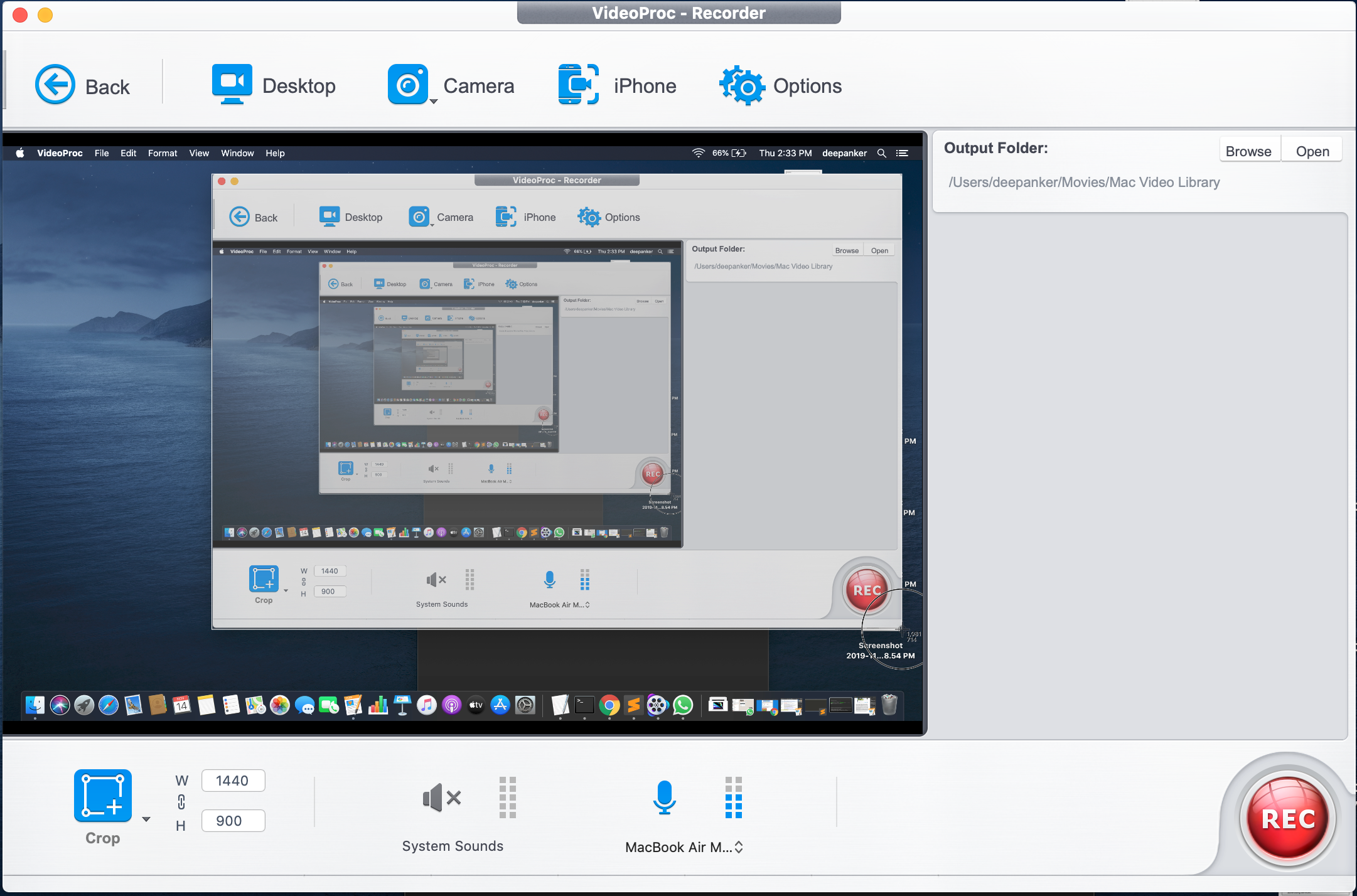Start recording with the big REC button
Image resolution: width=1357 pixels, height=896 pixels.
coord(1288,819)
